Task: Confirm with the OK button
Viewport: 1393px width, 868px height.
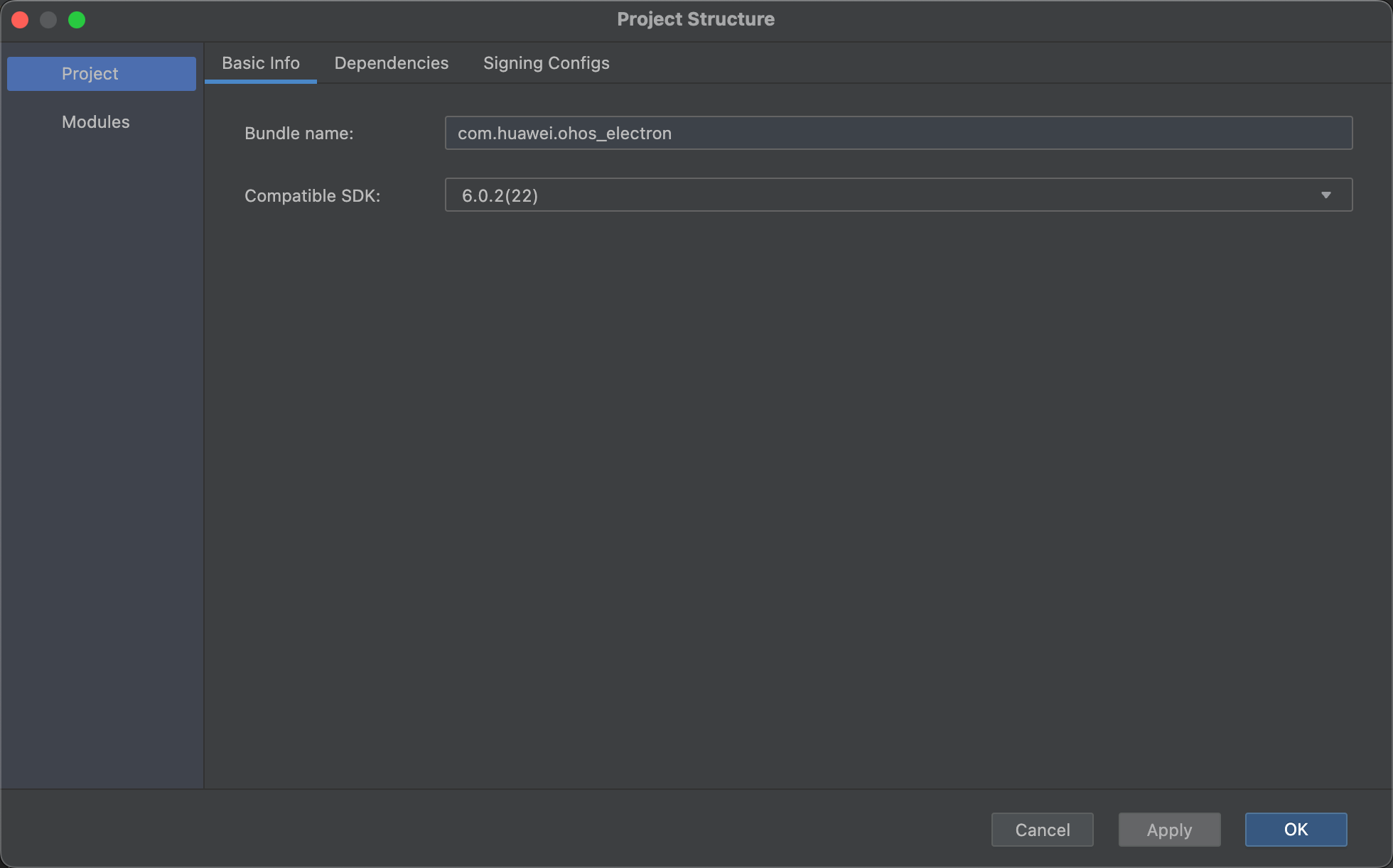Action: click(x=1295, y=830)
